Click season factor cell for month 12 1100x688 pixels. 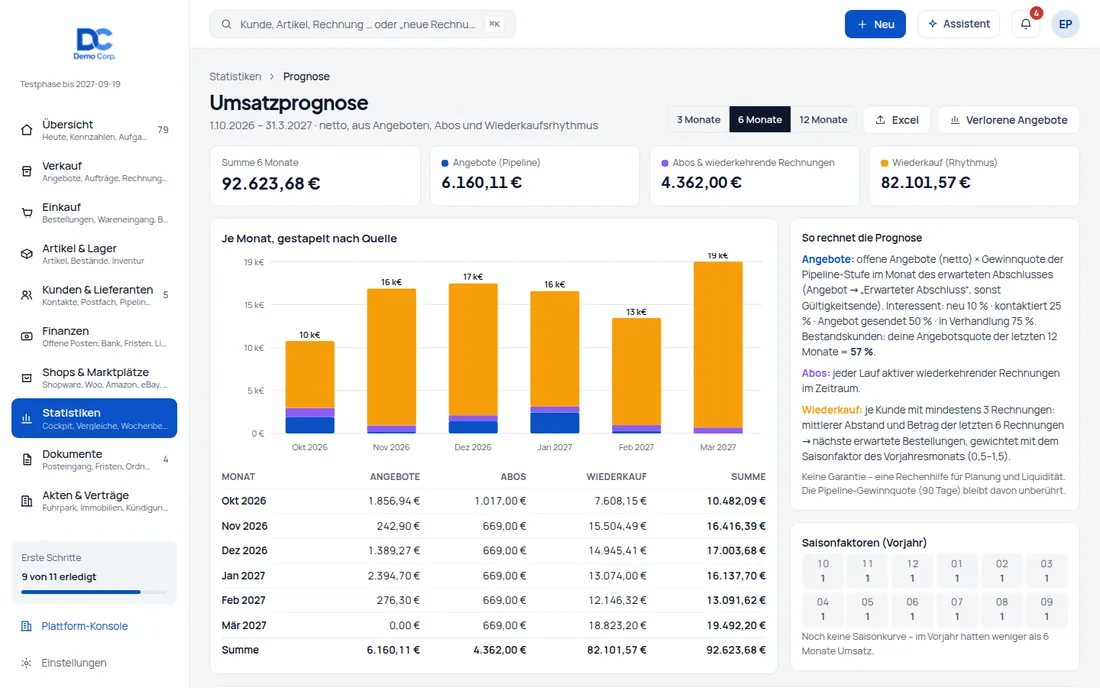coord(912,571)
